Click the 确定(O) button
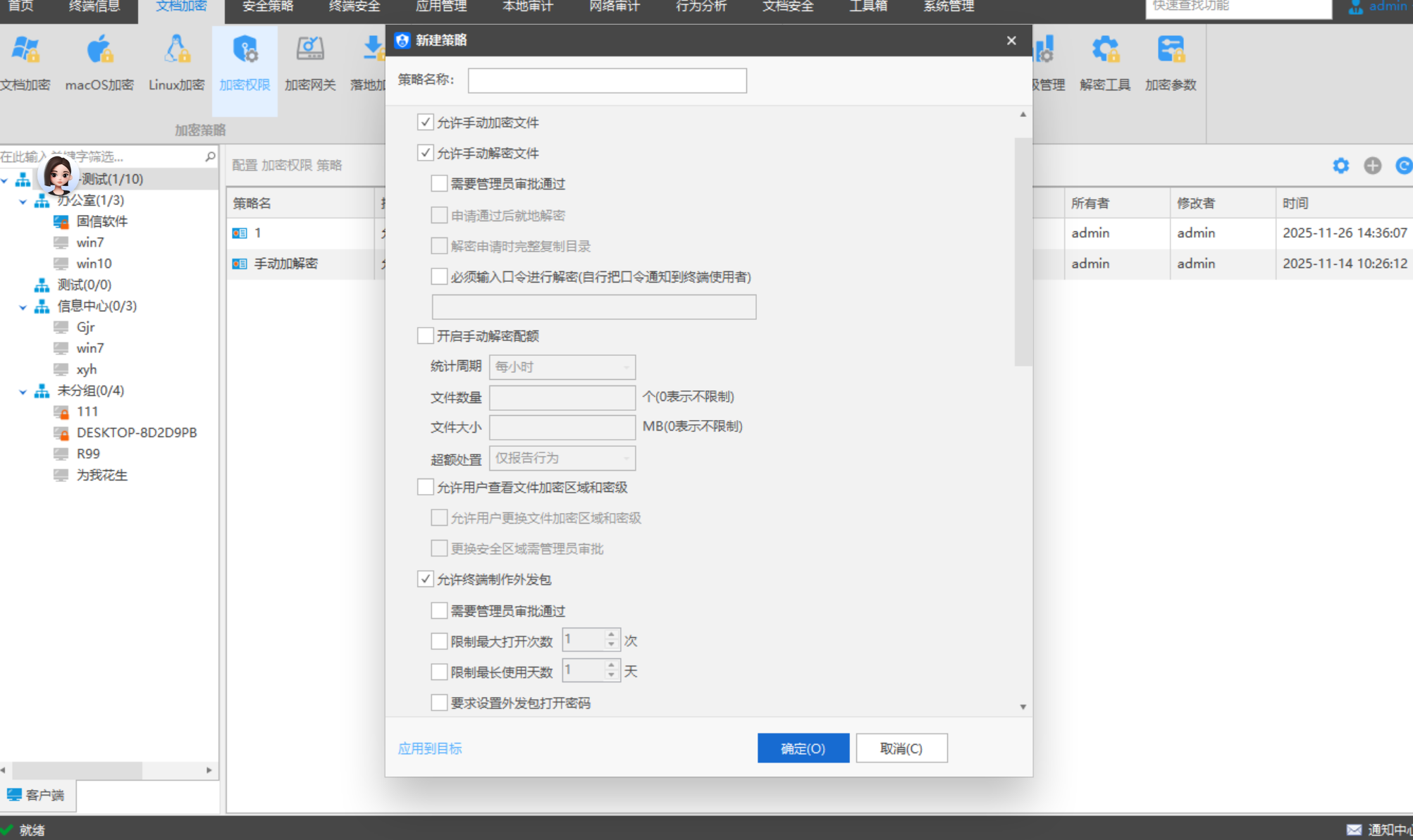Image resolution: width=1413 pixels, height=840 pixels. point(803,748)
